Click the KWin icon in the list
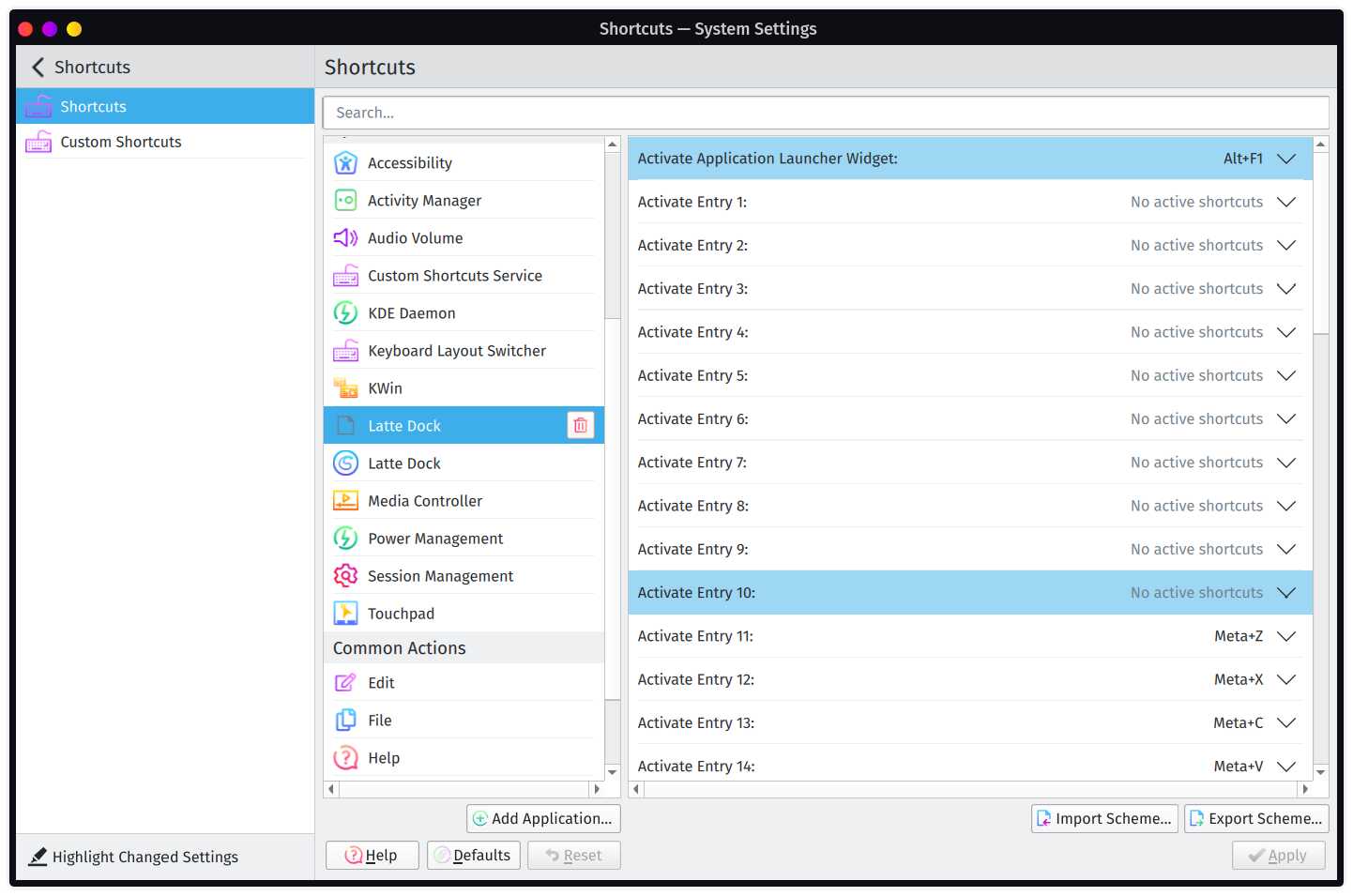1353x896 pixels. click(345, 388)
